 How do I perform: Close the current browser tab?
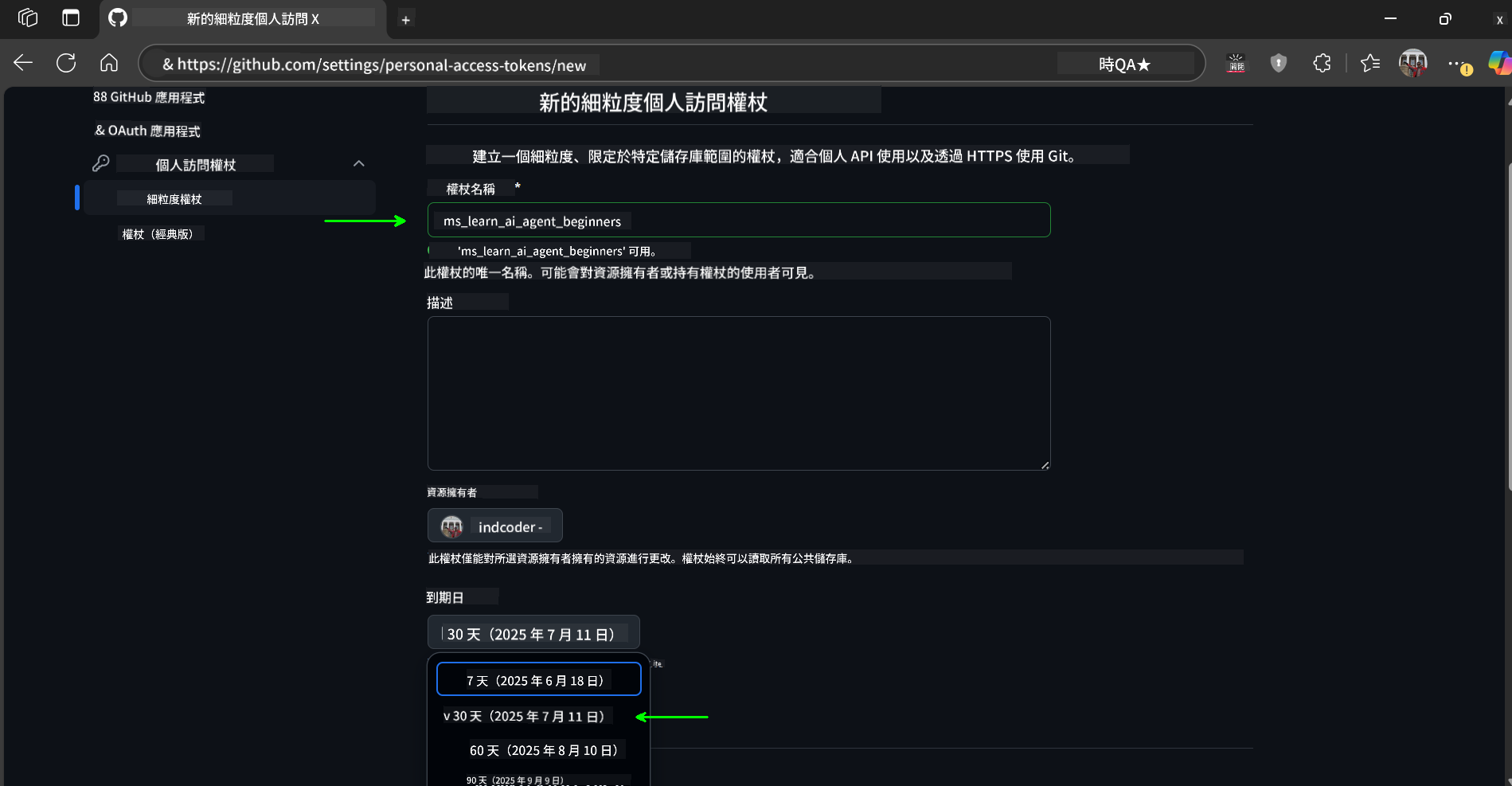[x=315, y=18]
